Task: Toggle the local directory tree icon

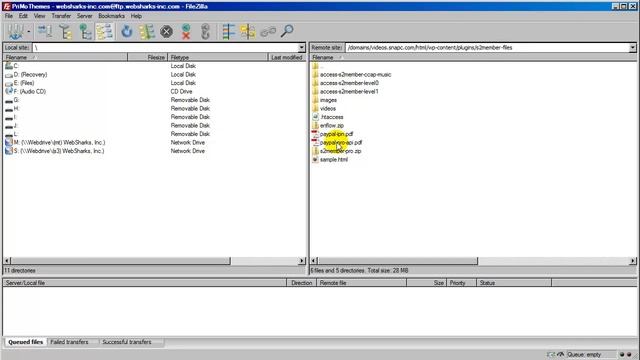Action: tap(65, 31)
